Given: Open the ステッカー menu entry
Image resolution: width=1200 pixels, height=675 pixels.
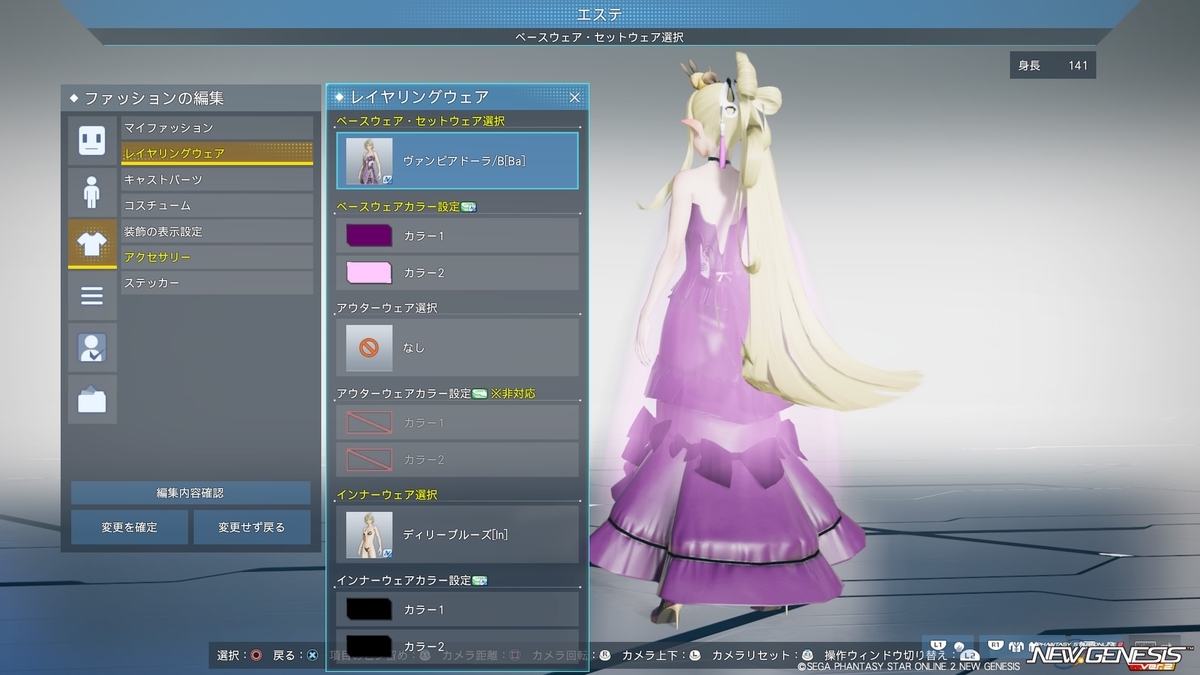Looking at the screenshot, I should pos(217,284).
